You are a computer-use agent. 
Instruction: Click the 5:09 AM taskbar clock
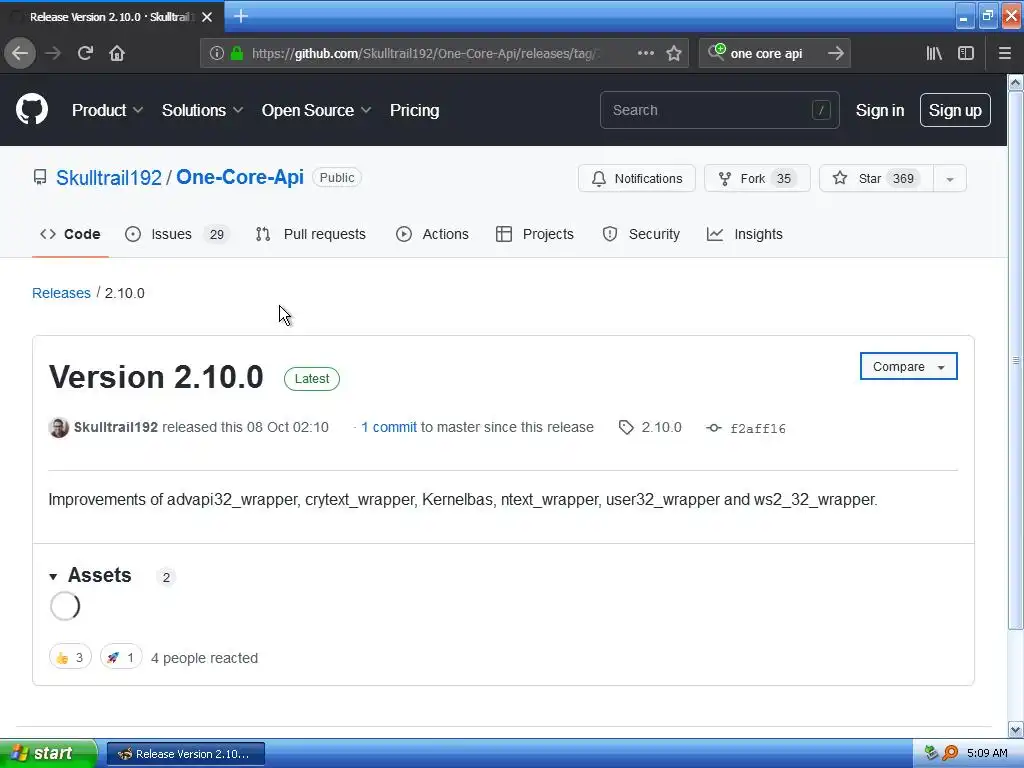click(987, 753)
